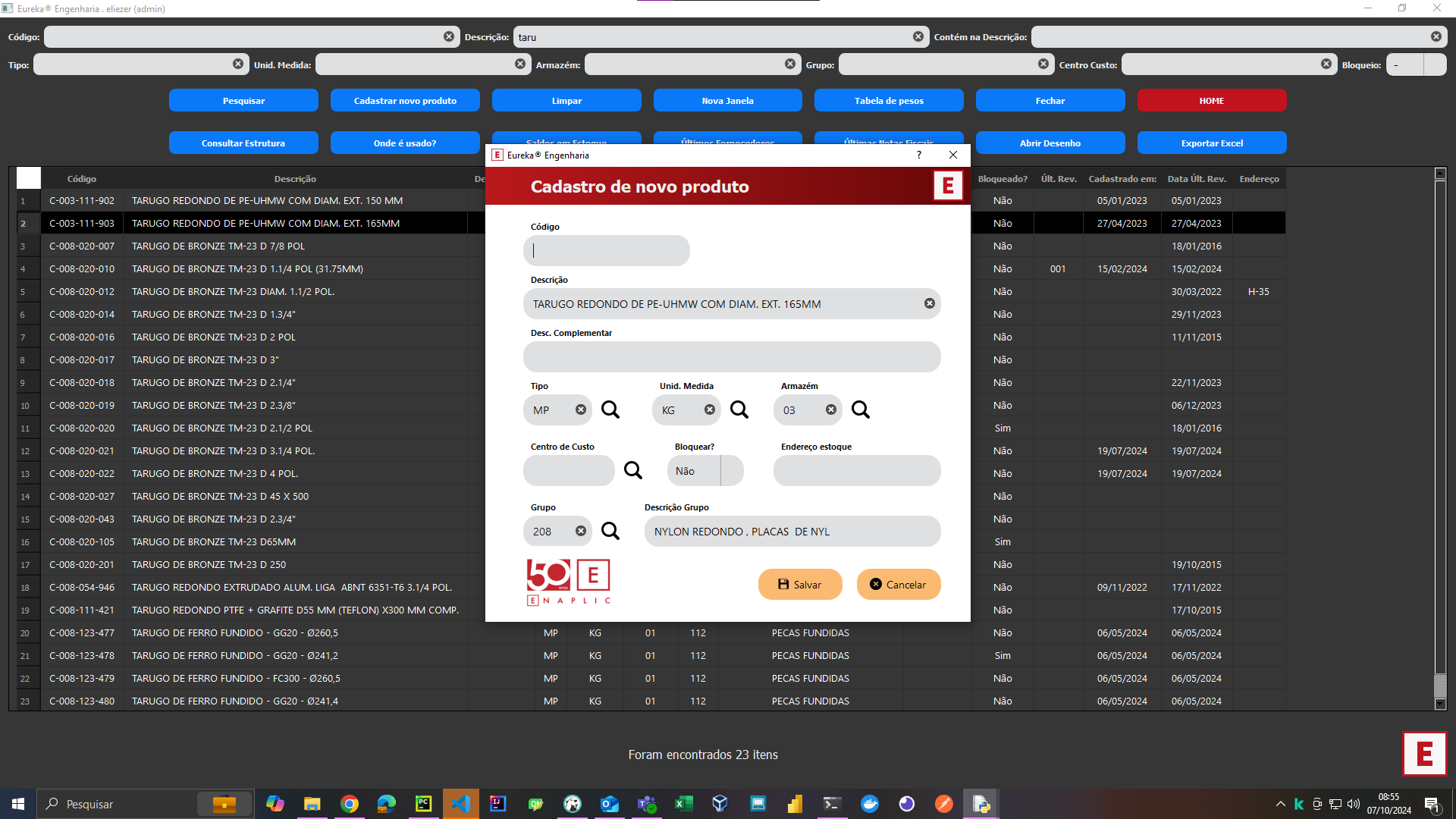Open the Centro de Custo search magnifier
The height and width of the screenshot is (819, 1456).
633,471
